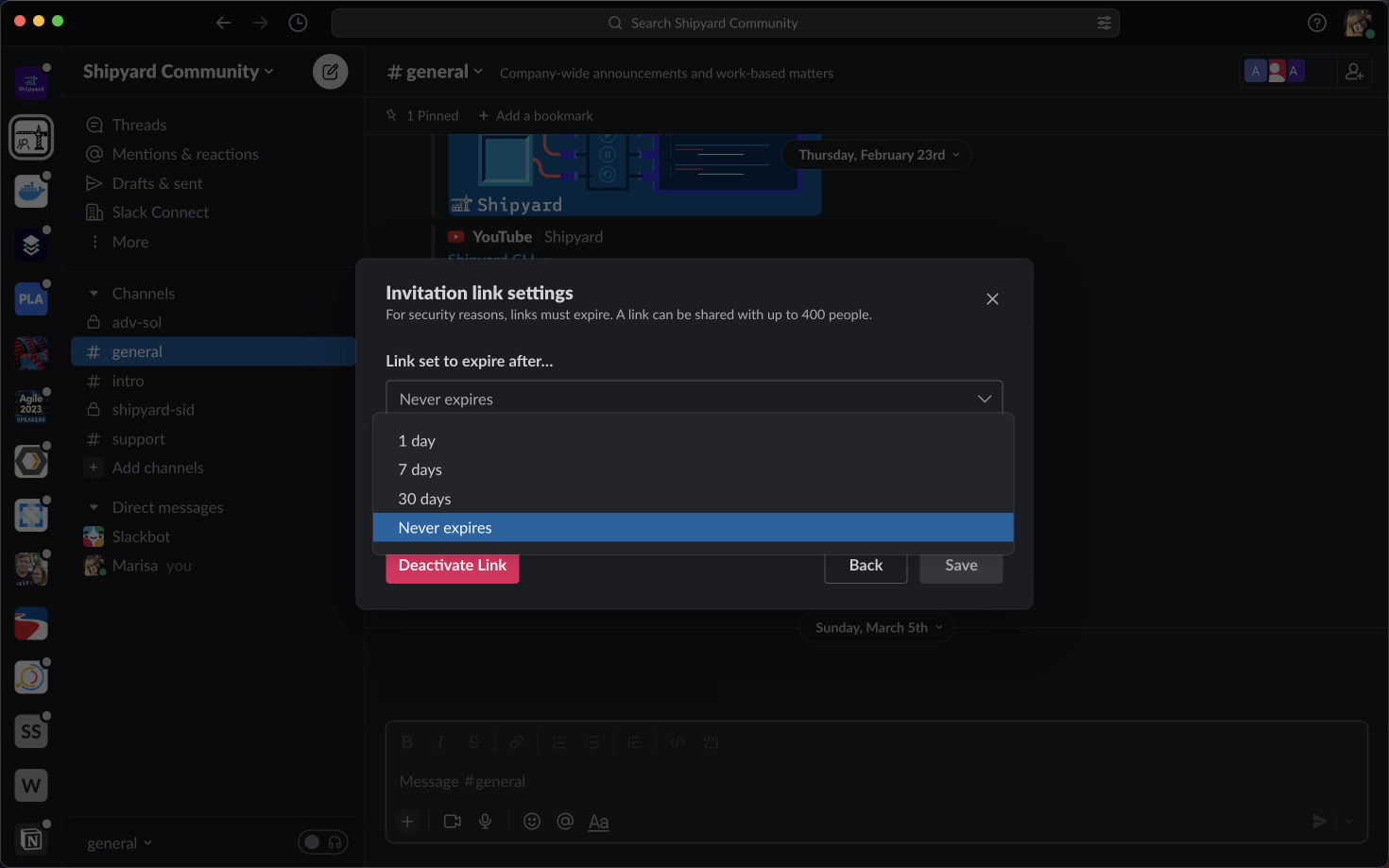The width and height of the screenshot is (1389, 868).
Task: Mention someone with the @ icon
Action: (565, 822)
